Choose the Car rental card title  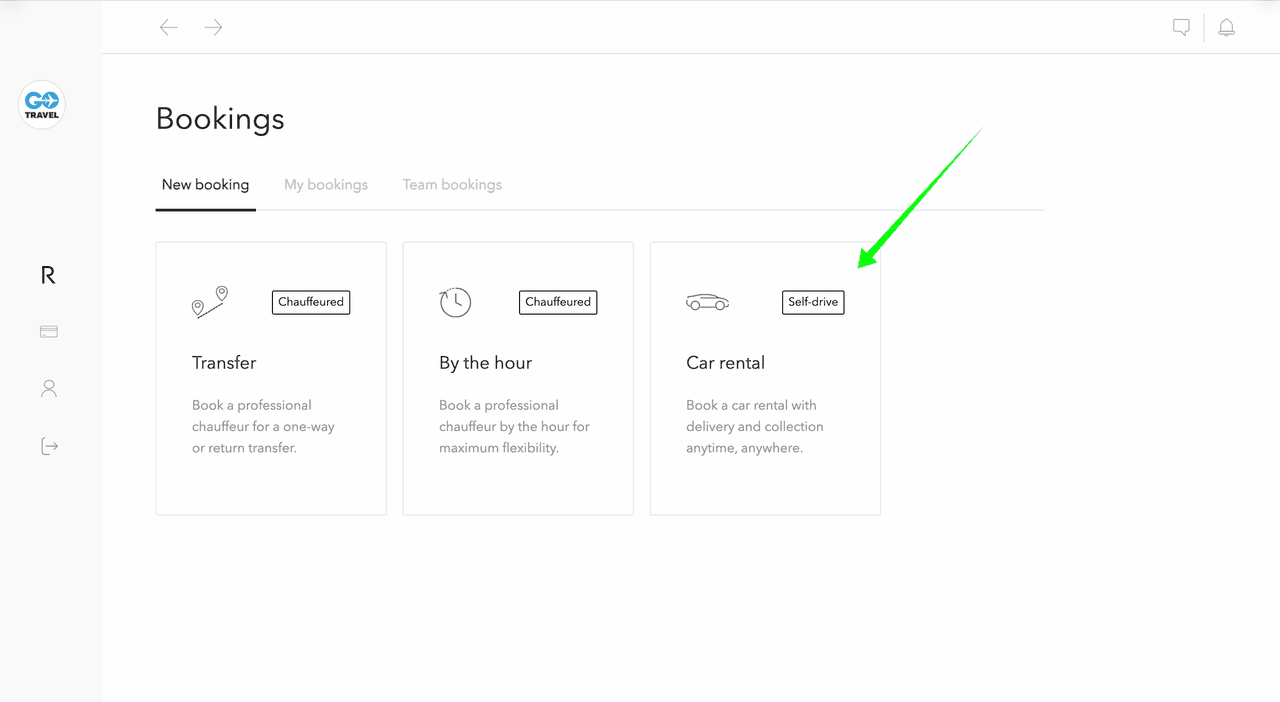coord(725,363)
